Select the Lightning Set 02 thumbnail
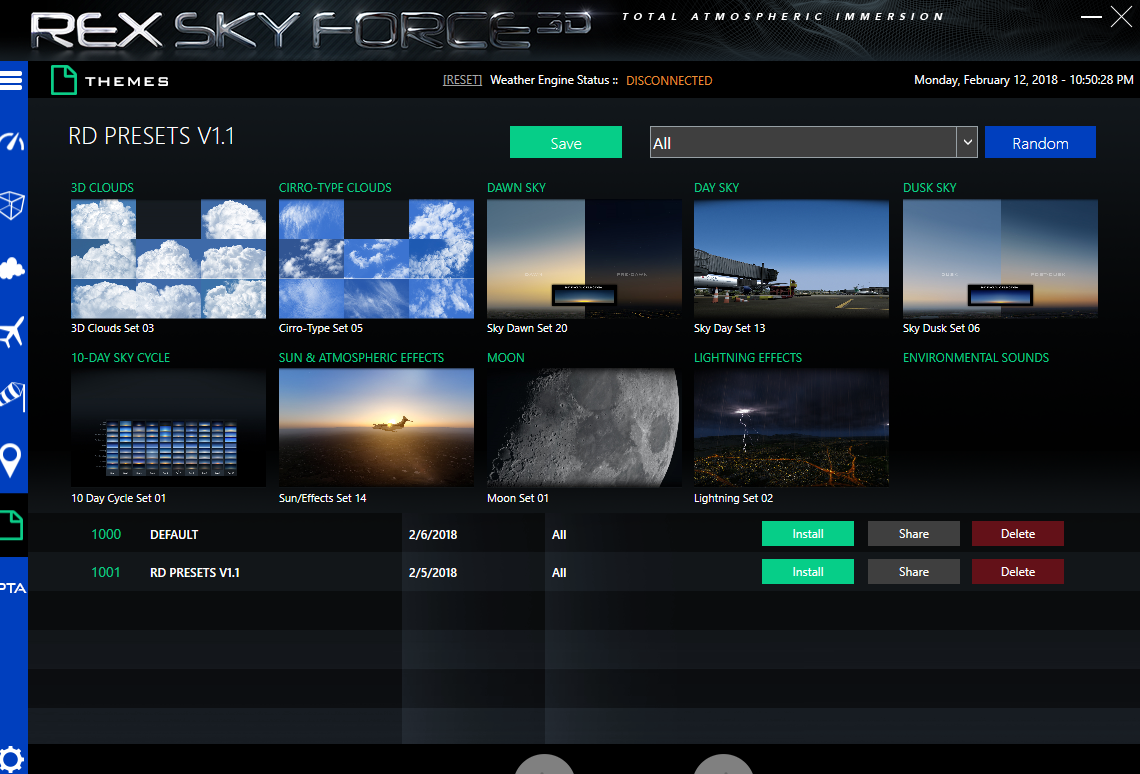Image resolution: width=1140 pixels, height=774 pixels. coord(791,428)
